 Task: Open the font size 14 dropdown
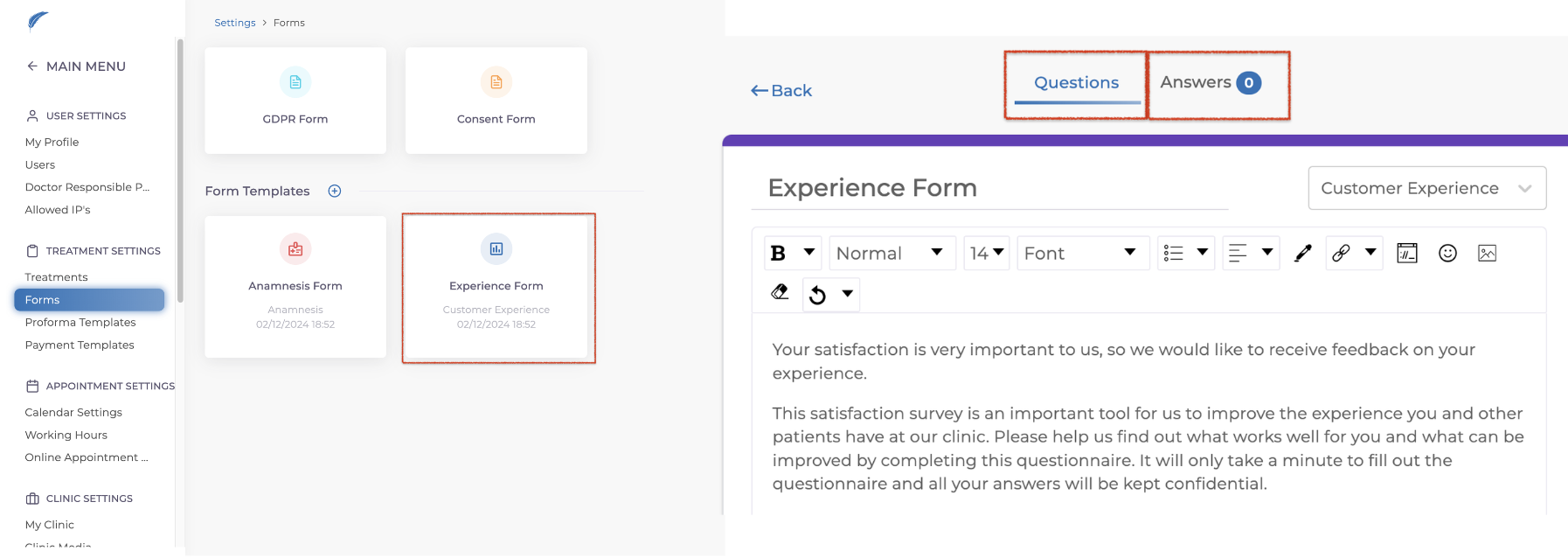tap(987, 254)
